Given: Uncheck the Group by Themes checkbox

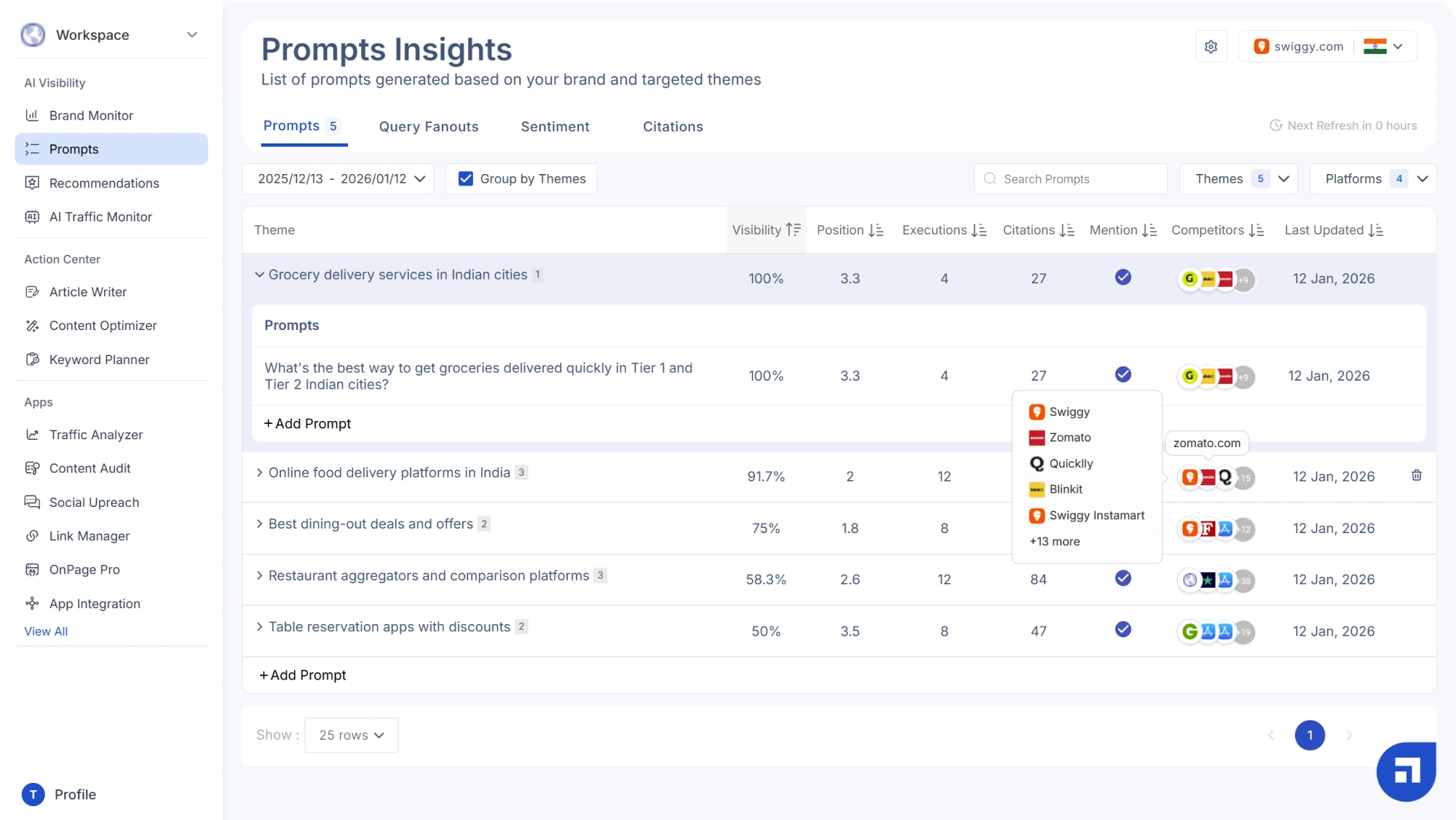Looking at the screenshot, I should point(466,179).
